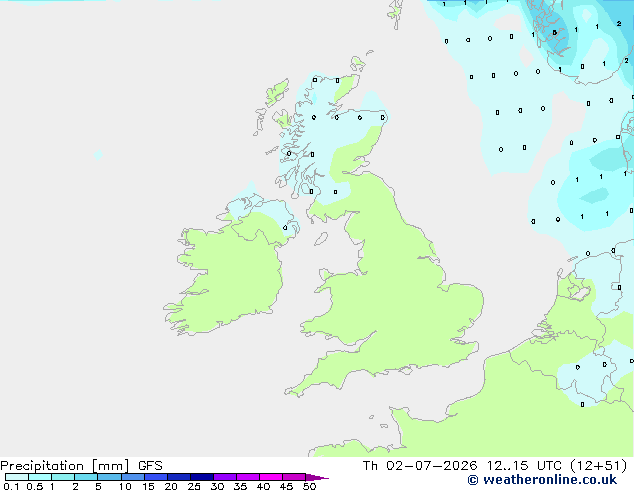Pick the legend swatch between 45 and 50
Screen dimensions: 634x490
294,477
